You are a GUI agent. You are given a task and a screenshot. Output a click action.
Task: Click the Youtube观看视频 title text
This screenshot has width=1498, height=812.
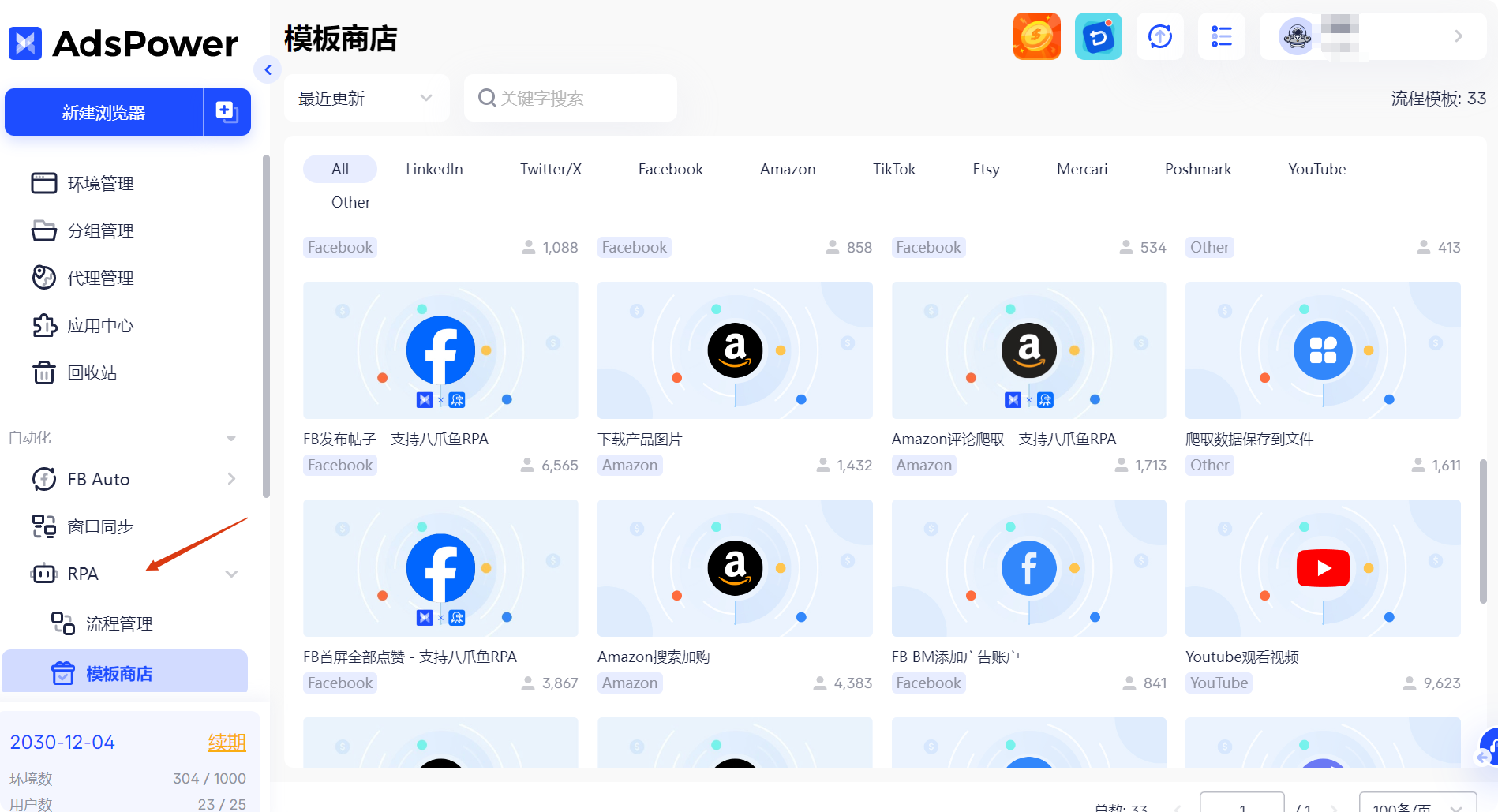1242,657
